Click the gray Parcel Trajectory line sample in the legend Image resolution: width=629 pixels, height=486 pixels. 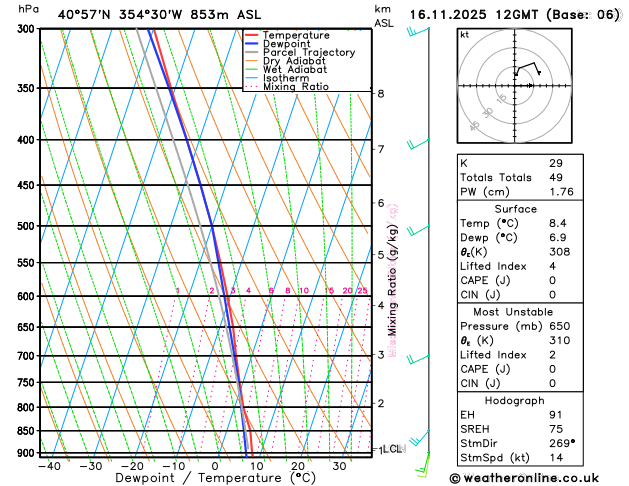coord(252,52)
